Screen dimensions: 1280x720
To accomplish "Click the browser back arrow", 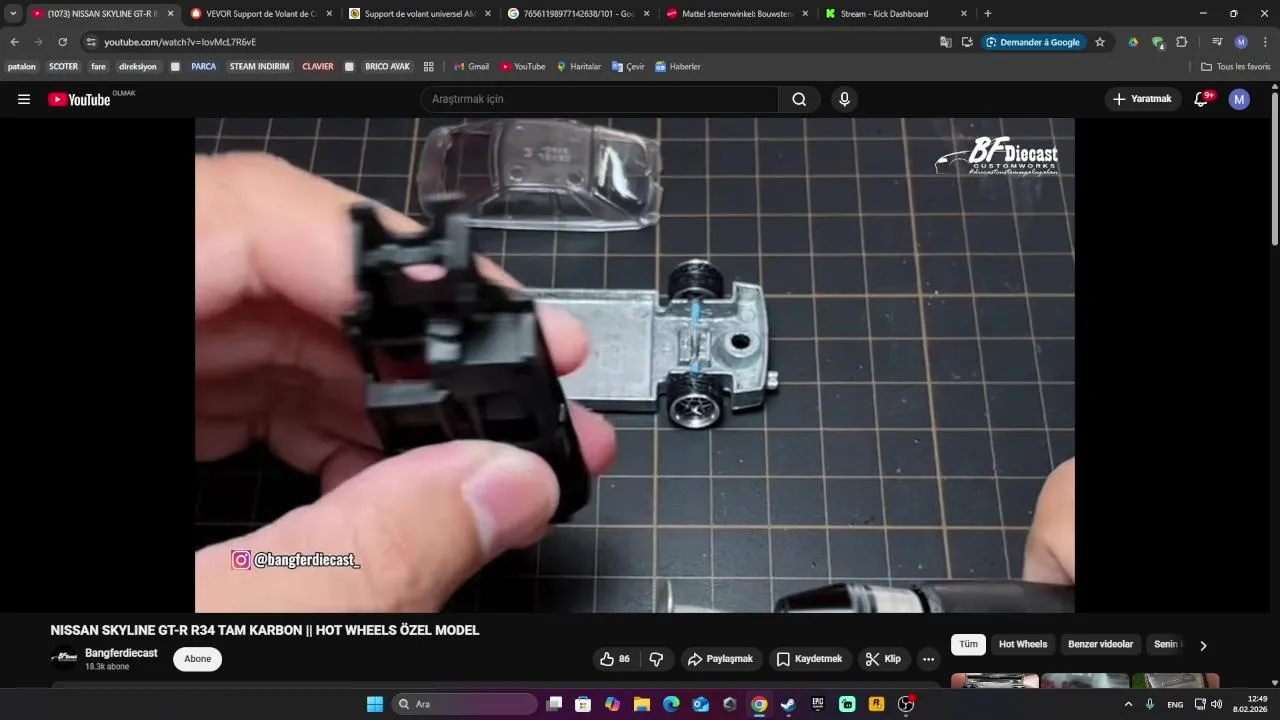I will [x=14, y=42].
